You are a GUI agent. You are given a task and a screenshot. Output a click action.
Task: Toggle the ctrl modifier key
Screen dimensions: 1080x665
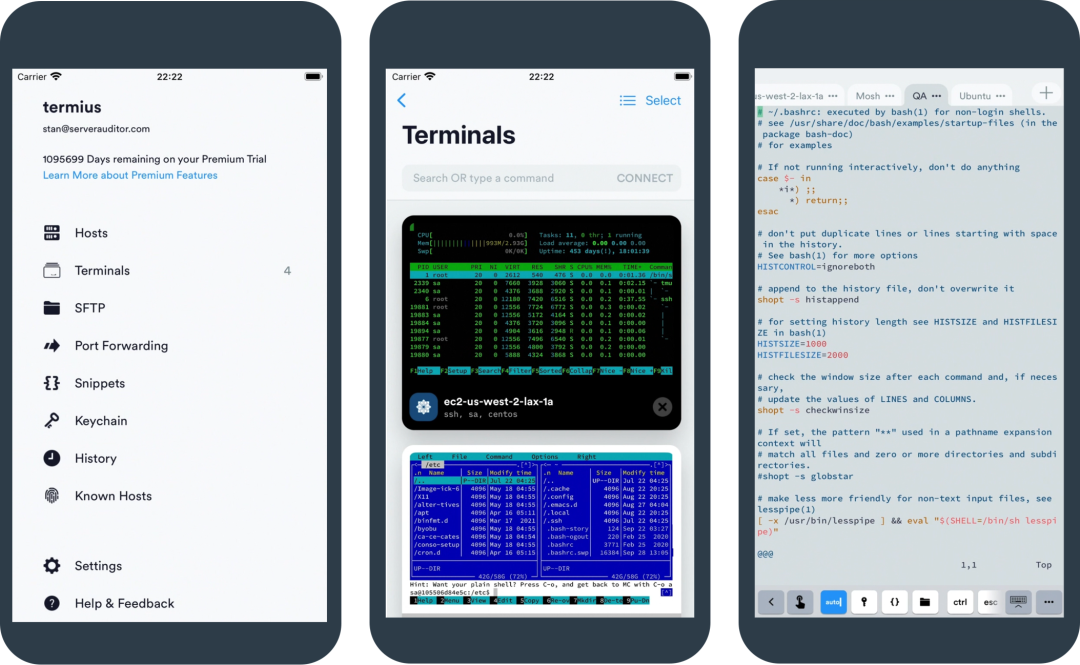(960, 602)
